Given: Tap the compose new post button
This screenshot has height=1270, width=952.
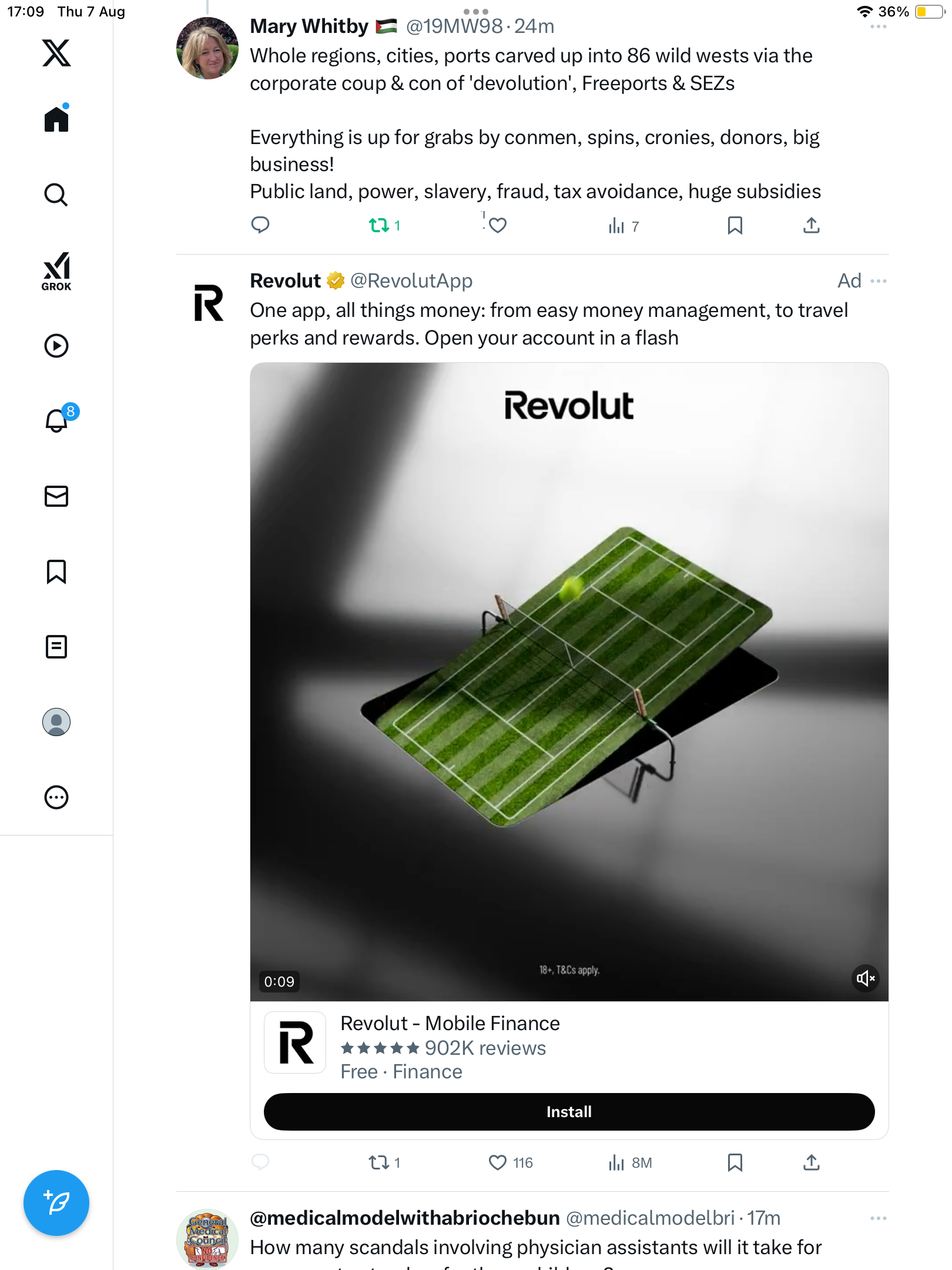Looking at the screenshot, I should point(56,1203).
